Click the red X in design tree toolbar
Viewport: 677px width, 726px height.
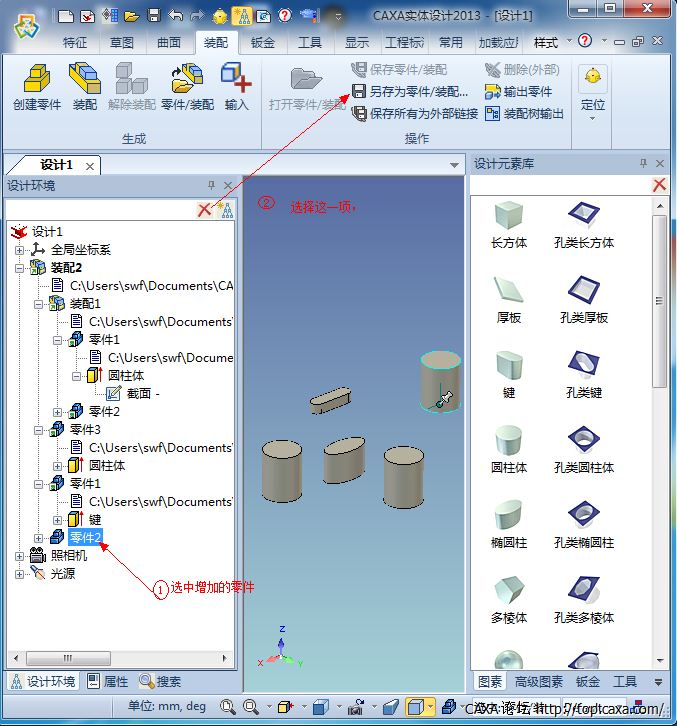coord(204,210)
